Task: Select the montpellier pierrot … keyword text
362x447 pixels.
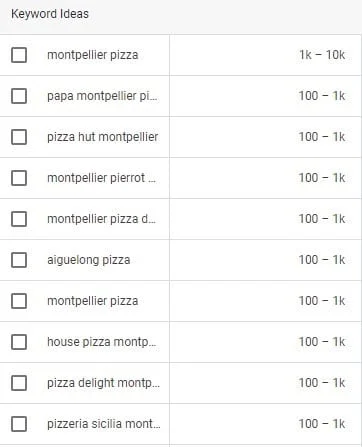Action: 101,178
